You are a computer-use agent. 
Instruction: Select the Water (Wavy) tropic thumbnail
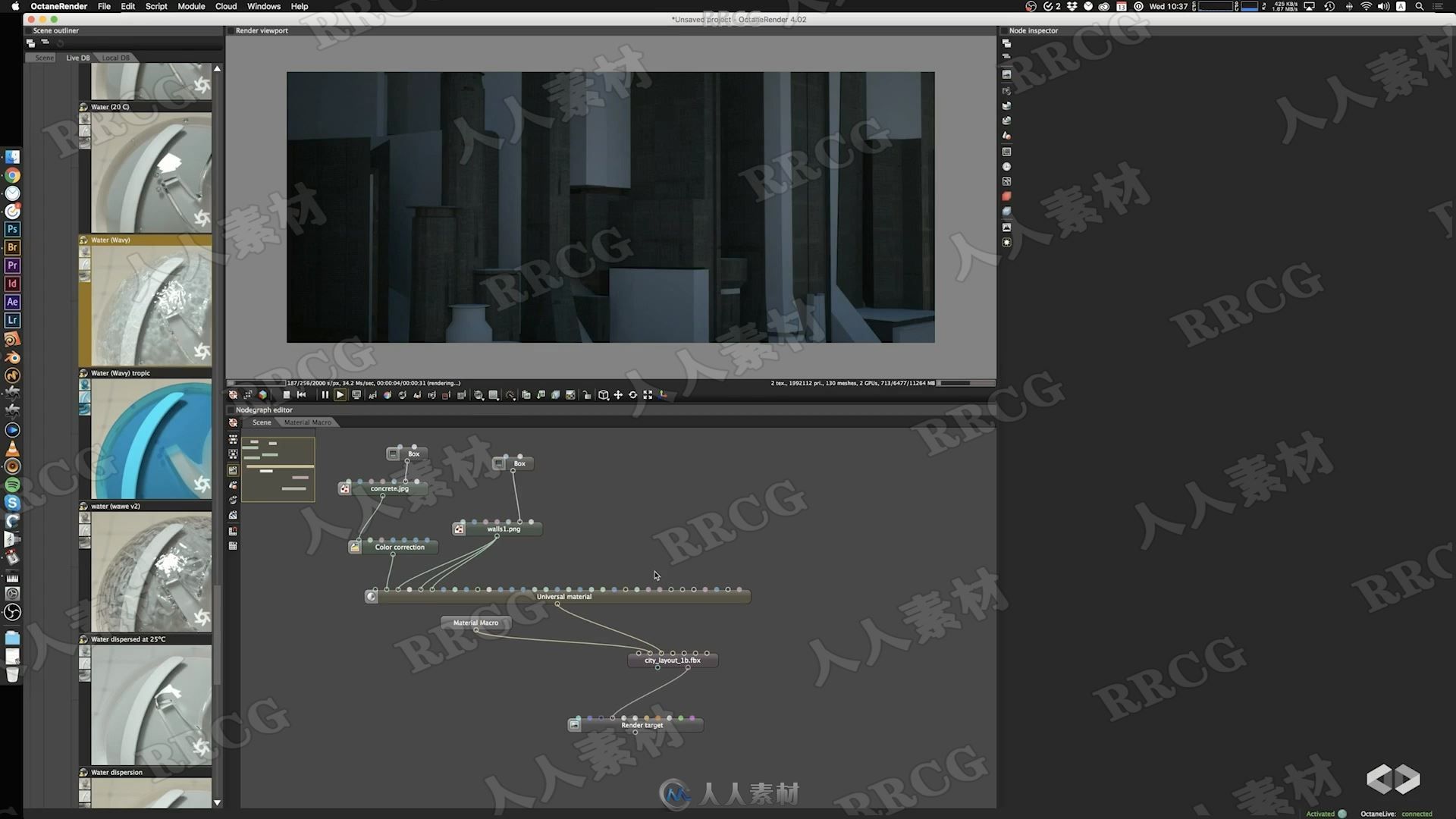[152, 439]
